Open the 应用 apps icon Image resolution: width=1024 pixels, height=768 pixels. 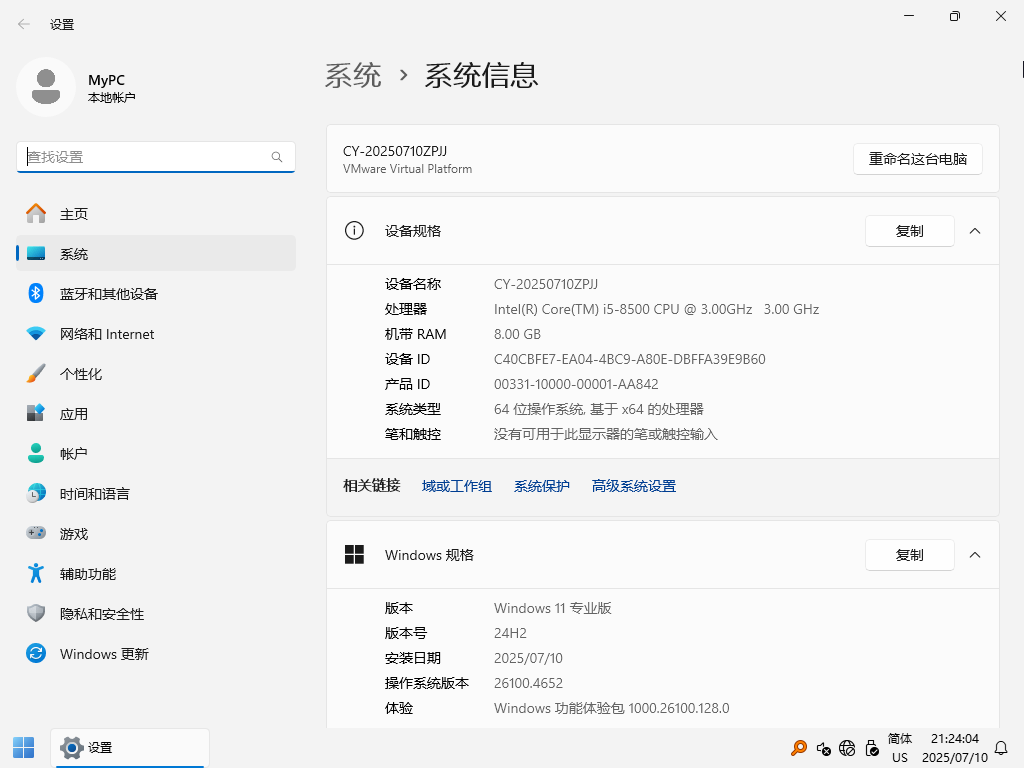(36, 413)
